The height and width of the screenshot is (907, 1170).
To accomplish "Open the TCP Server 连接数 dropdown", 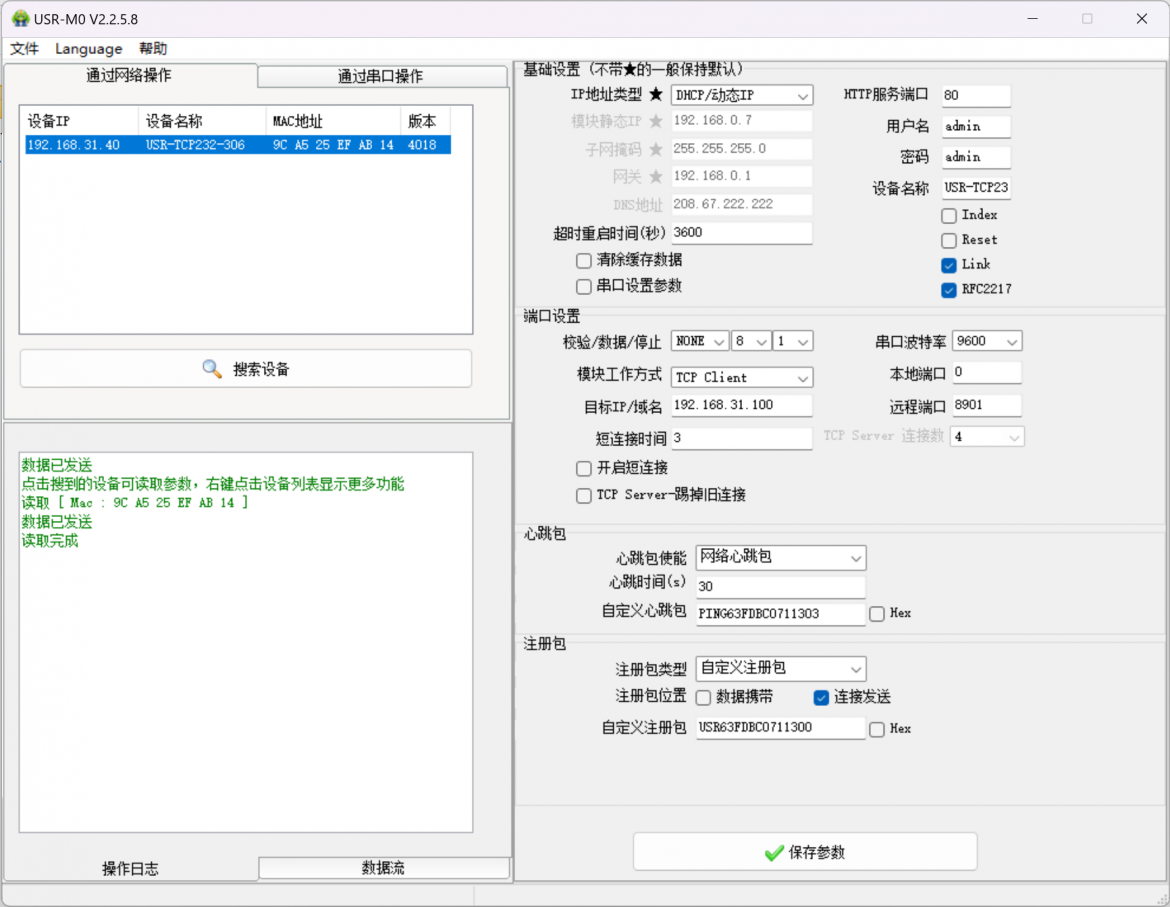I will point(986,437).
